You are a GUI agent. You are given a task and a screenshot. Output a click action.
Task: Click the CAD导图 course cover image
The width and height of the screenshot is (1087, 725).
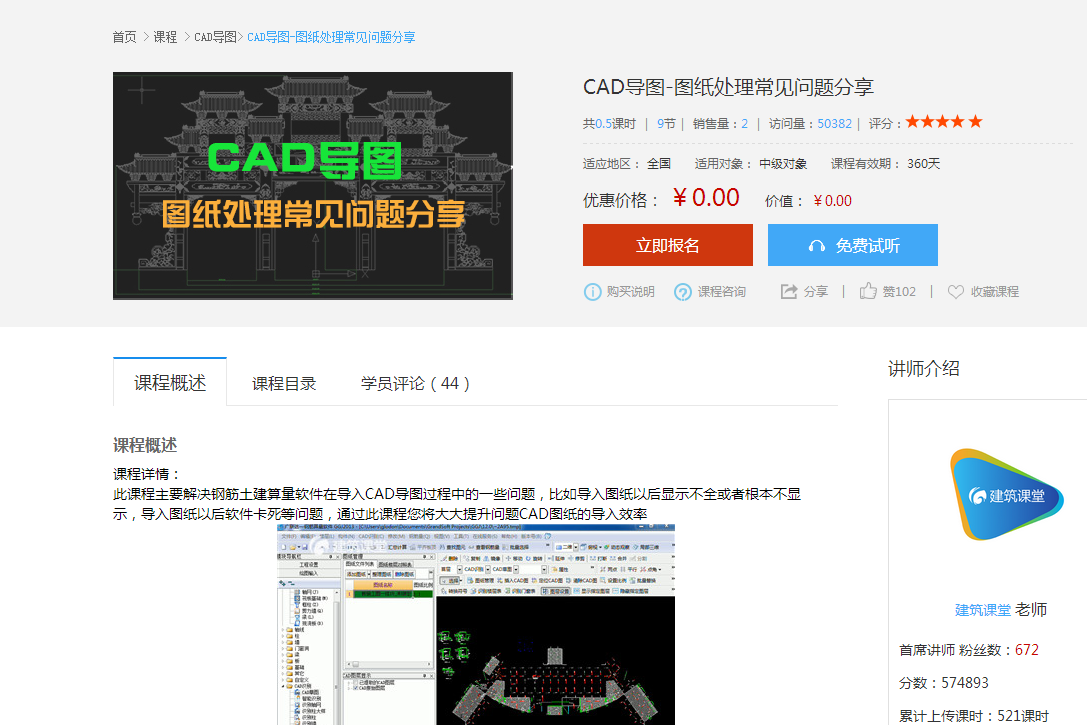[313, 186]
